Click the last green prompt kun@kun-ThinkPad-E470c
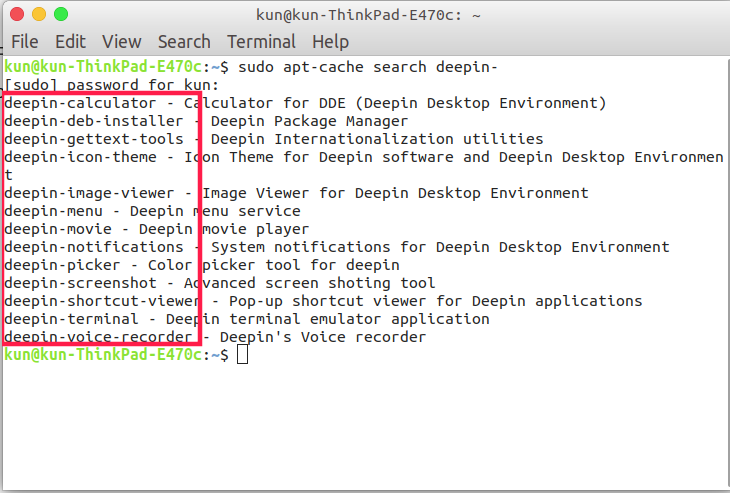 [102, 355]
